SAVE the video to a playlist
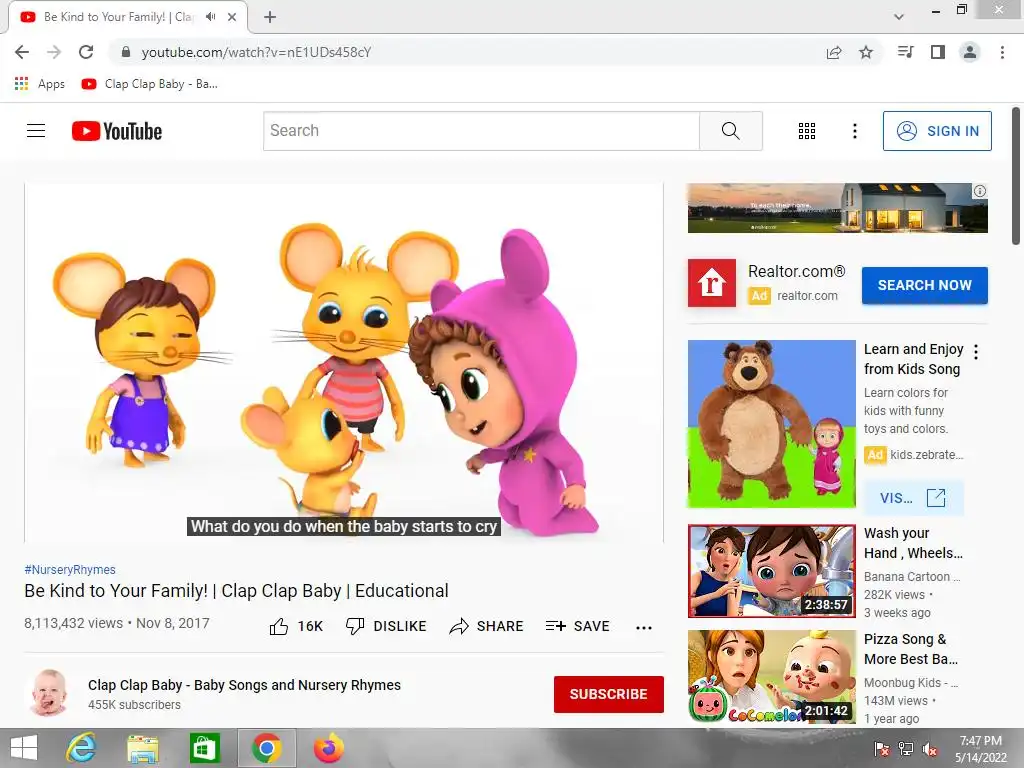The image size is (1024, 768). point(577,626)
